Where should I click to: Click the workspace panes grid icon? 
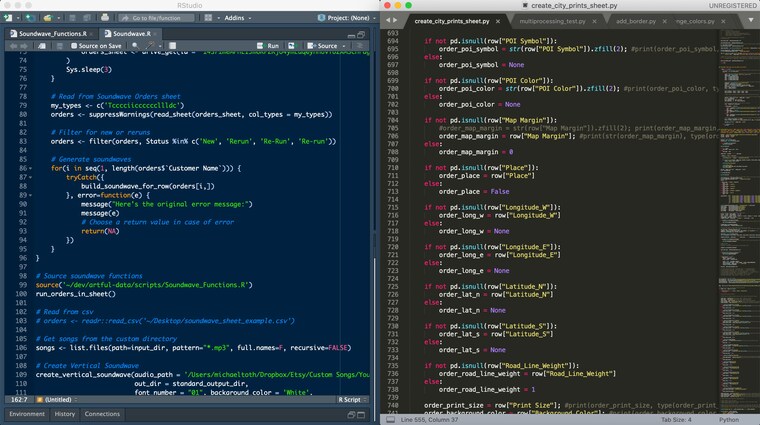tap(208, 17)
